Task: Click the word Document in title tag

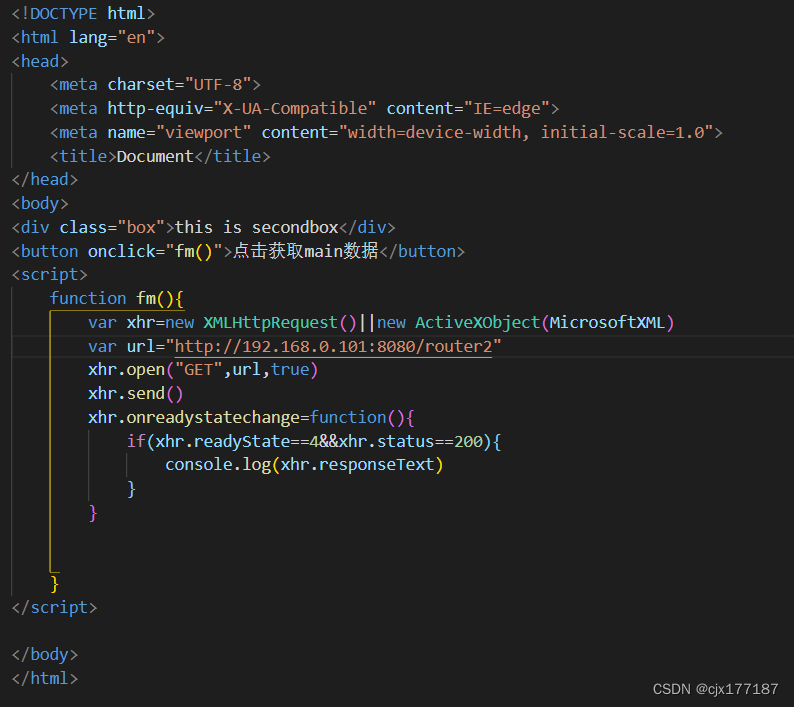Action: pos(155,156)
